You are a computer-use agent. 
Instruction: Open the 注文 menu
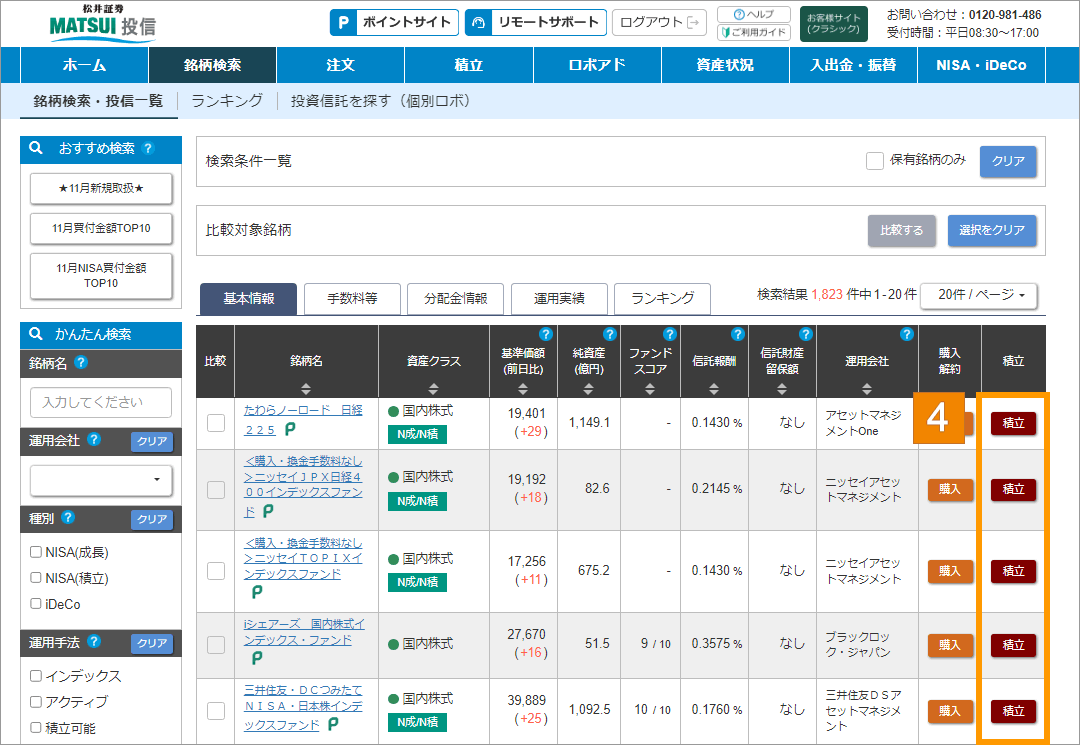(x=340, y=65)
